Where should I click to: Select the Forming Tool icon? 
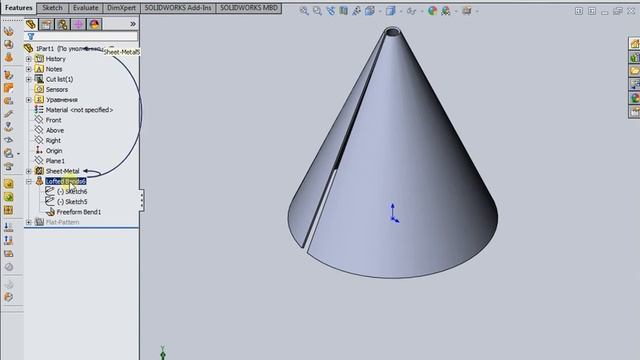[x=9, y=167]
